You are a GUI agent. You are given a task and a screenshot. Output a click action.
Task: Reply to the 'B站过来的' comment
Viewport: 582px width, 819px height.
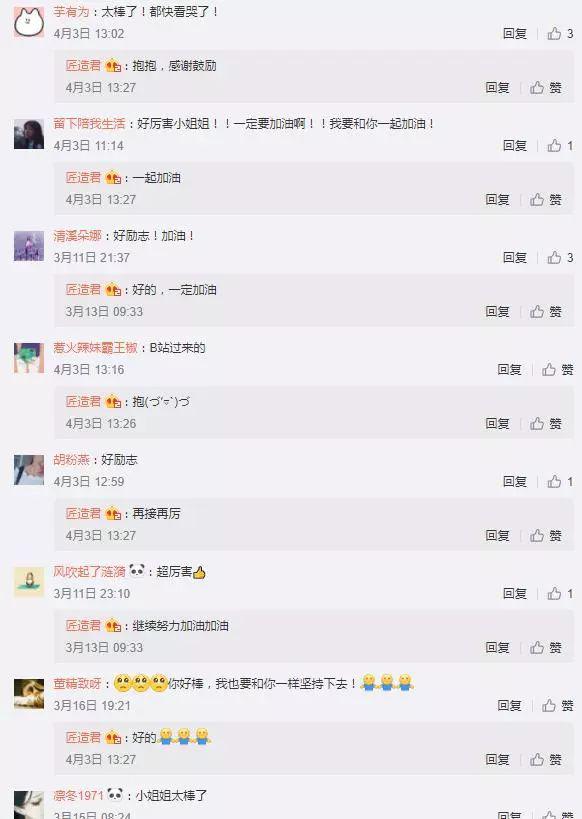point(509,370)
